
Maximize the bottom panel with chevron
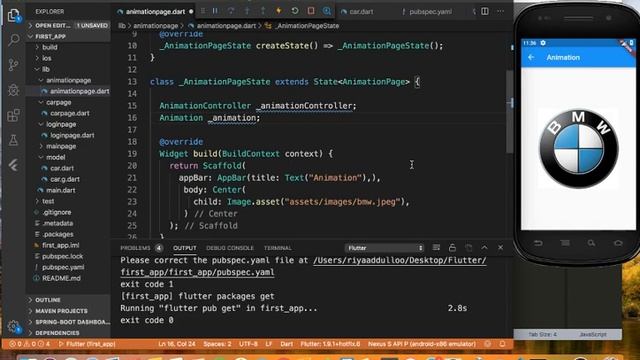click(484, 247)
